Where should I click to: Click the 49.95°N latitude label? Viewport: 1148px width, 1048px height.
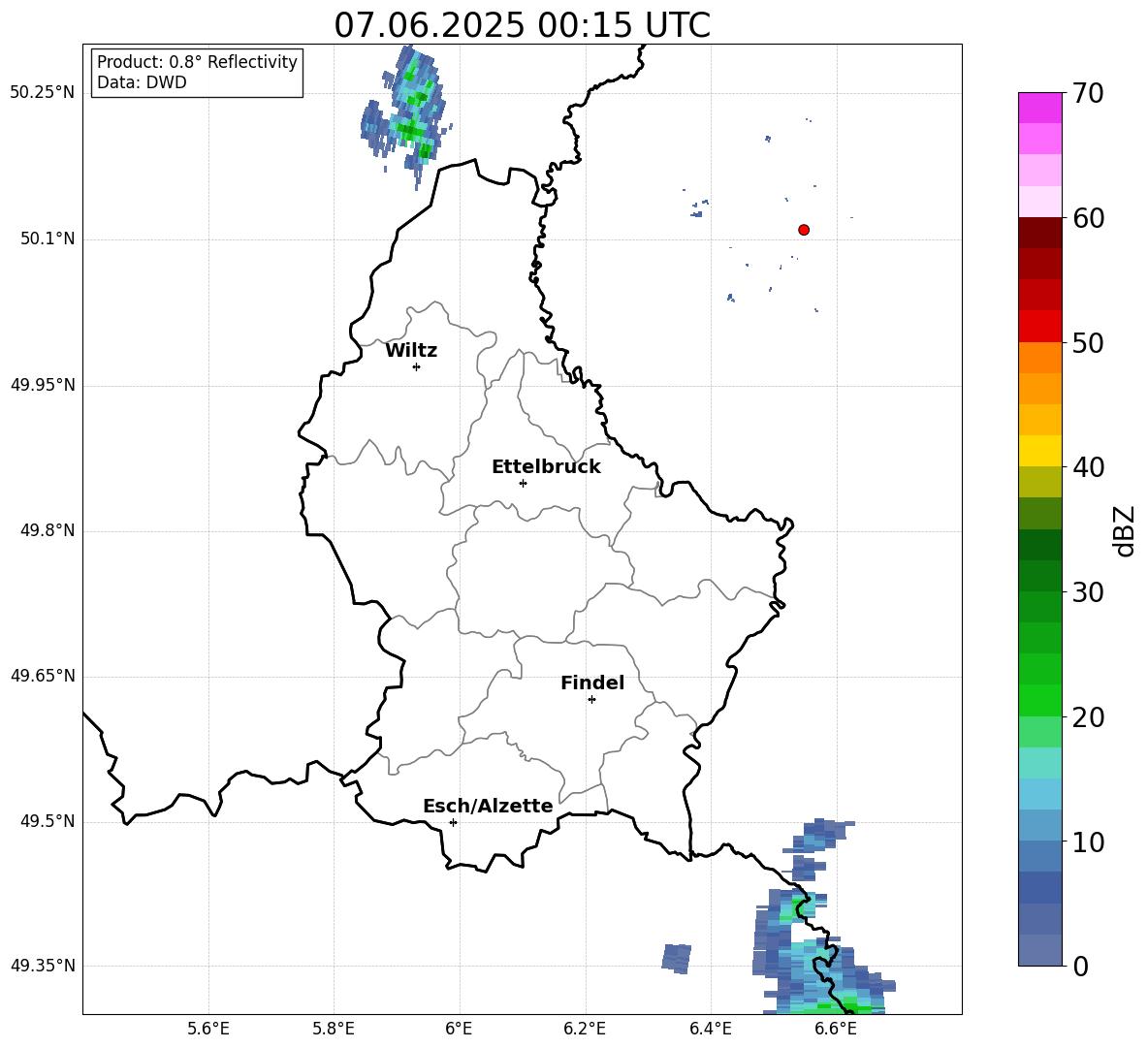(x=43, y=385)
